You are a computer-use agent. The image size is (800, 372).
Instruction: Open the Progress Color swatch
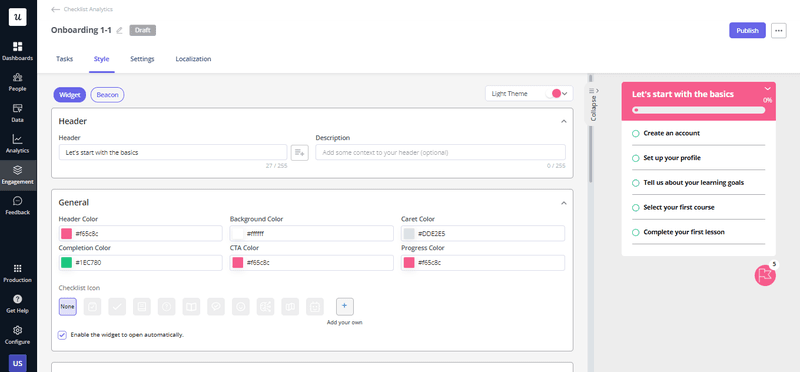409,263
